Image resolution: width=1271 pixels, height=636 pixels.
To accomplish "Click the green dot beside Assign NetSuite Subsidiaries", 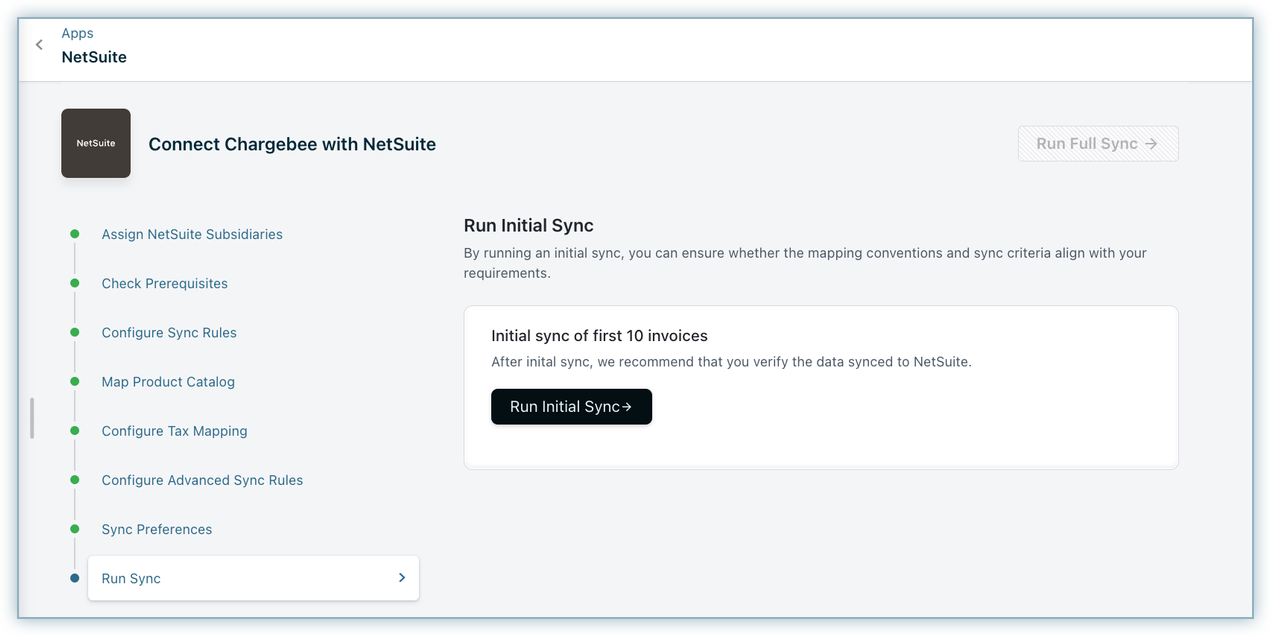I will (74, 234).
